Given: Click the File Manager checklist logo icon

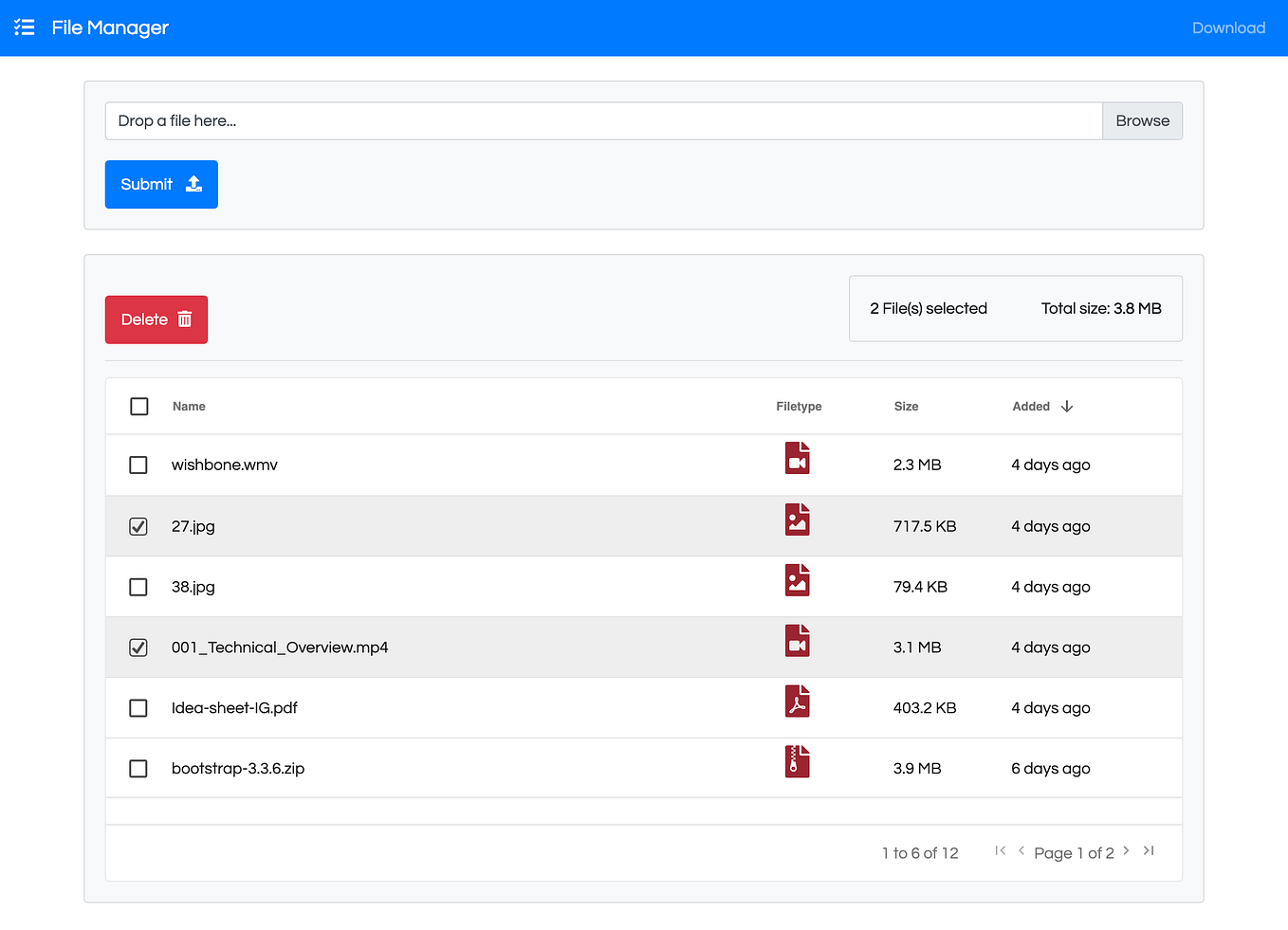Looking at the screenshot, I should click(x=25, y=27).
